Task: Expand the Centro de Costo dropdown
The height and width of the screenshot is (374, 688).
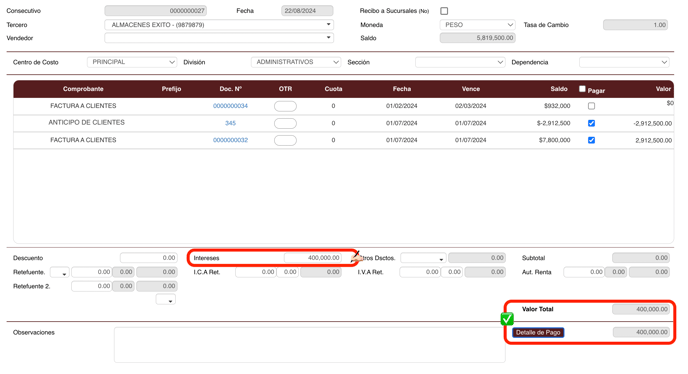Action: (x=132, y=62)
